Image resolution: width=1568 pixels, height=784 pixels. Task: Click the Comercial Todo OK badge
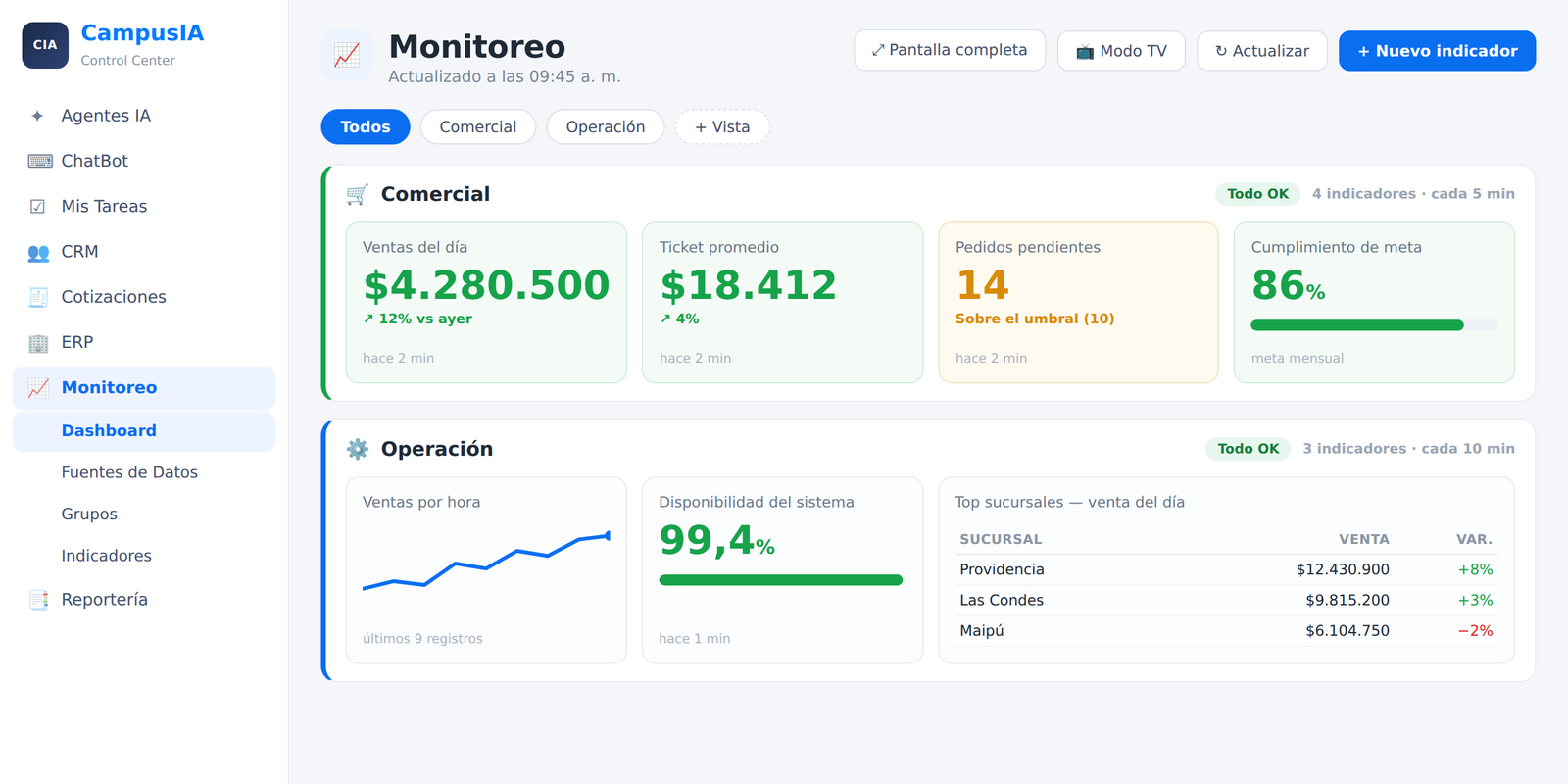(1258, 194)
